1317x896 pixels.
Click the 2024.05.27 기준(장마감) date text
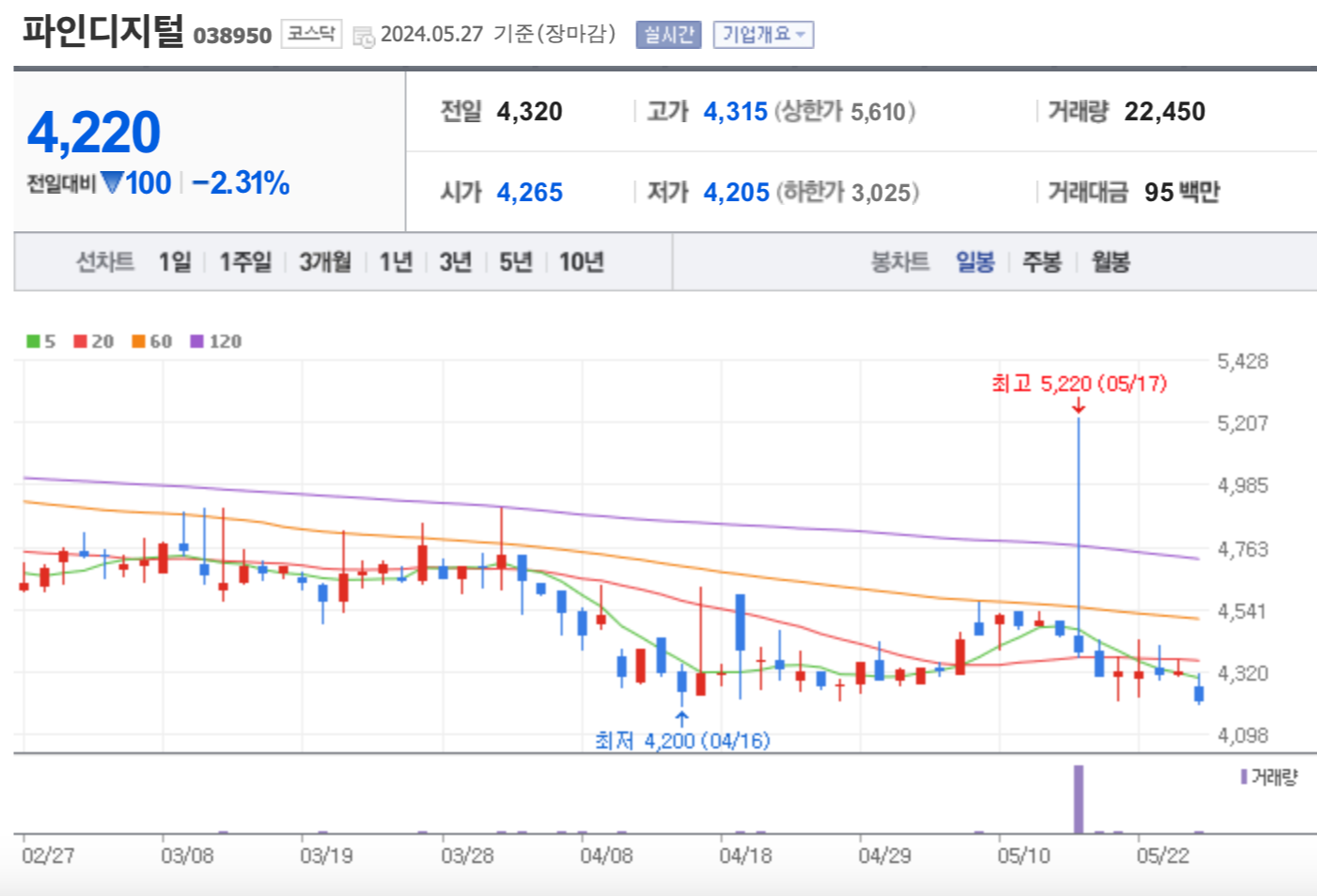(498, 34)
